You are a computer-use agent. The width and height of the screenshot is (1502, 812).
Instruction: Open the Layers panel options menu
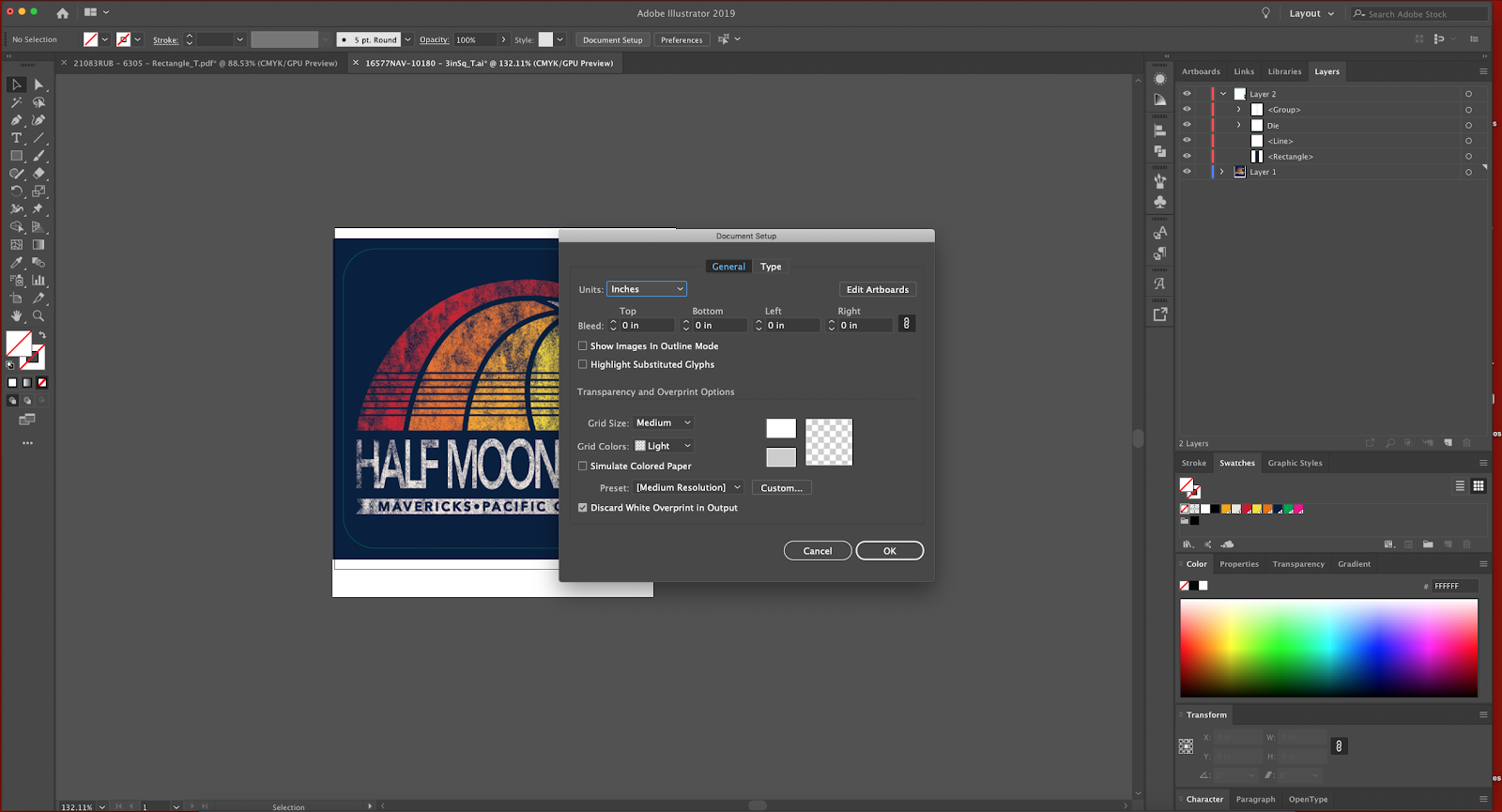(1483, 71)
